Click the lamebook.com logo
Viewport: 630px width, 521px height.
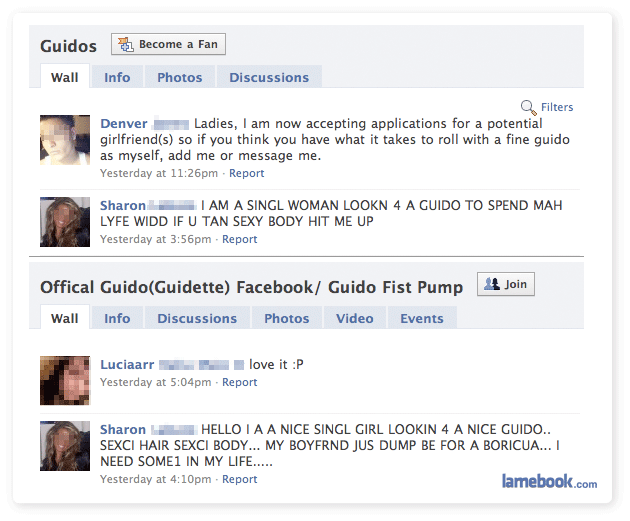point(549,481)
